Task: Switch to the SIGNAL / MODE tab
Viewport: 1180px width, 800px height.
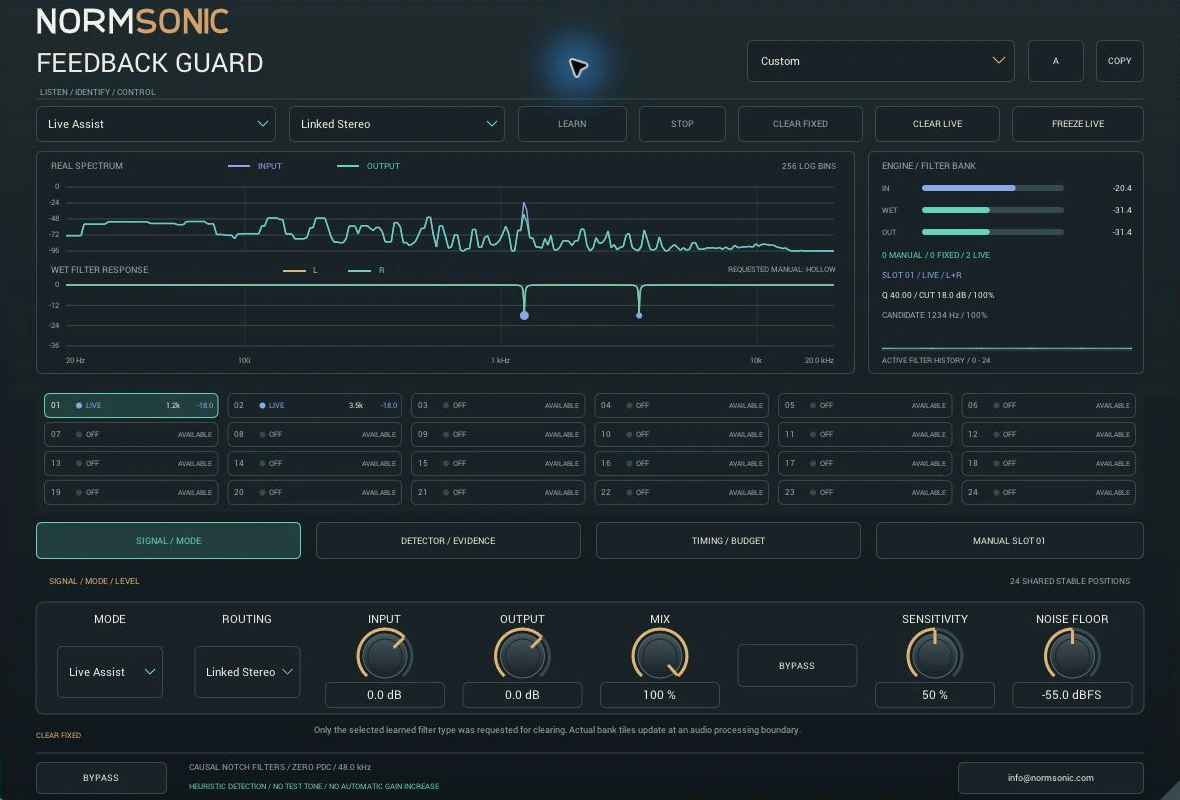Action: (169, 541)
